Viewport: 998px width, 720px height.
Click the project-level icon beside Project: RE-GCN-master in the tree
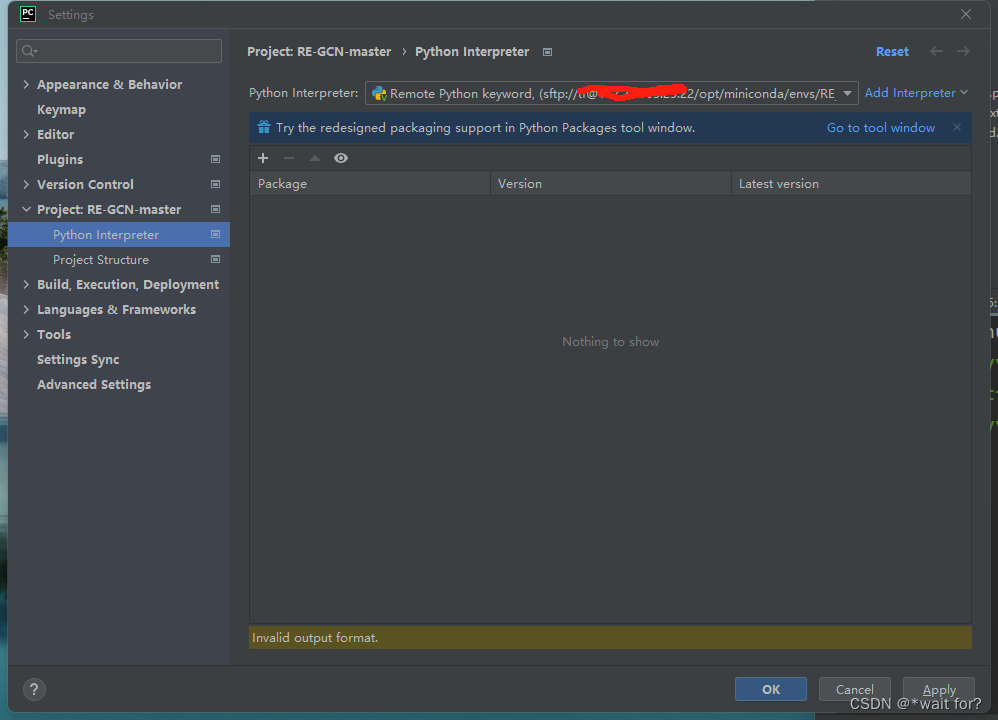pyautogui.click(x=216, y=209)
